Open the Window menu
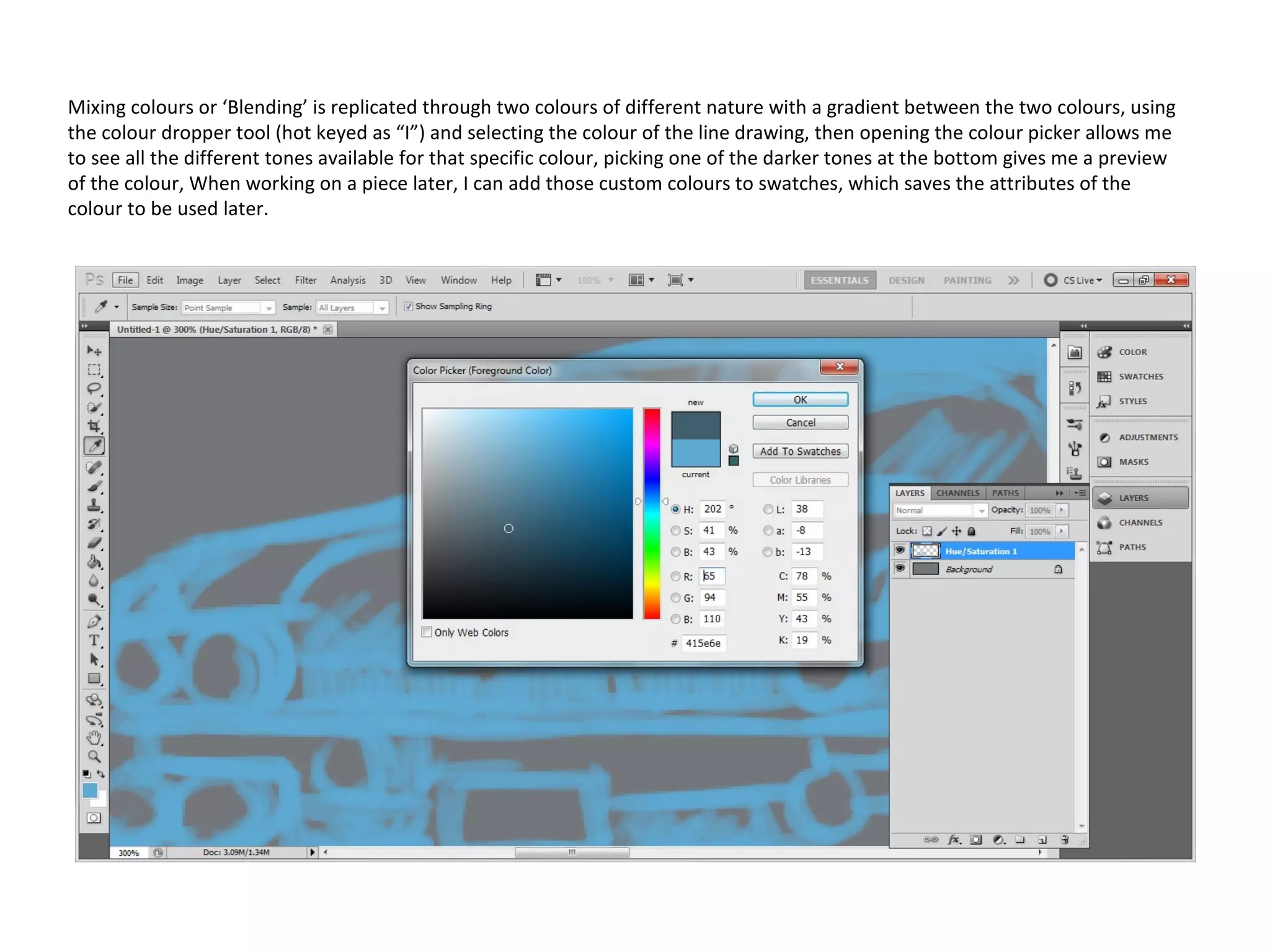The width and height of the screenshot is (1270, 952). 459,280
